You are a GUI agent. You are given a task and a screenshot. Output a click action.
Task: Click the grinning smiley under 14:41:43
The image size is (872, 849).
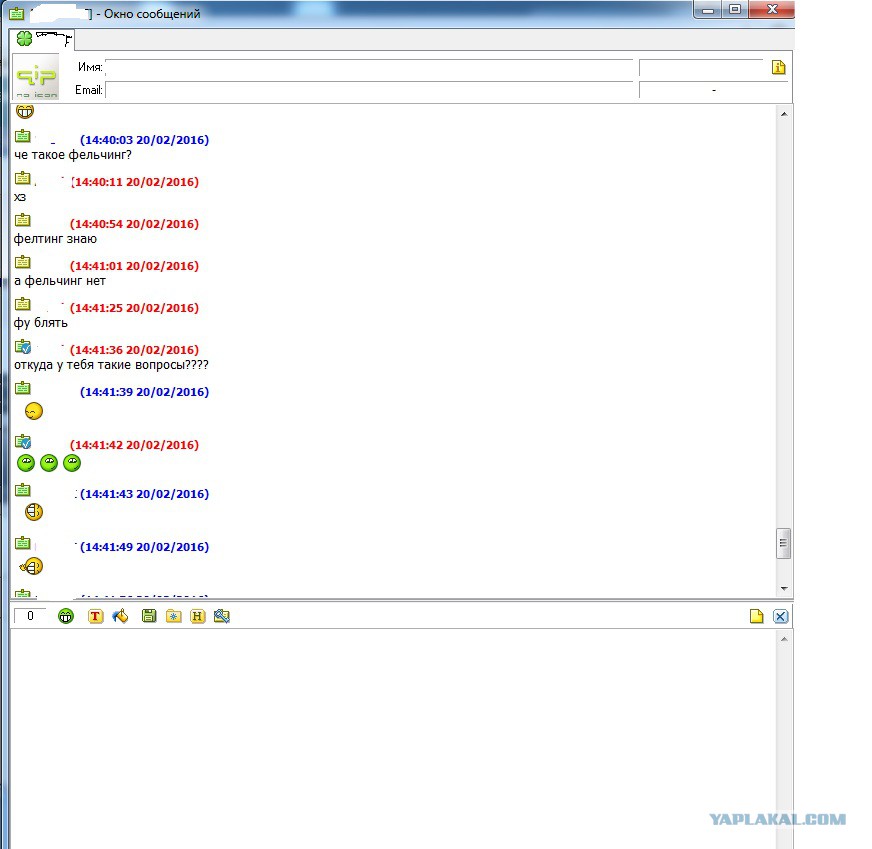tap(34, 512)
